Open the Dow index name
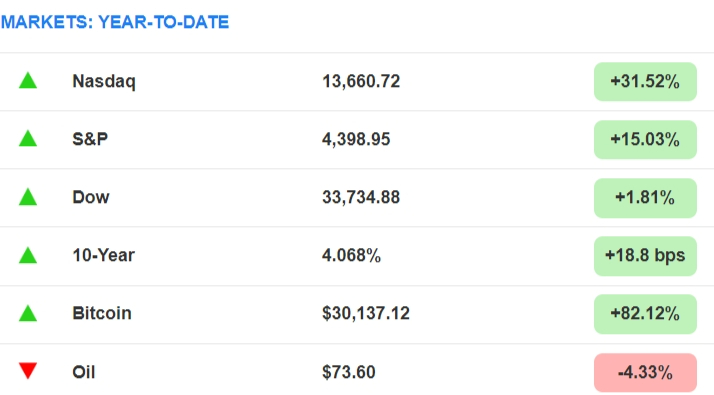Screen dimensions: 714x395 coord(91,197)
